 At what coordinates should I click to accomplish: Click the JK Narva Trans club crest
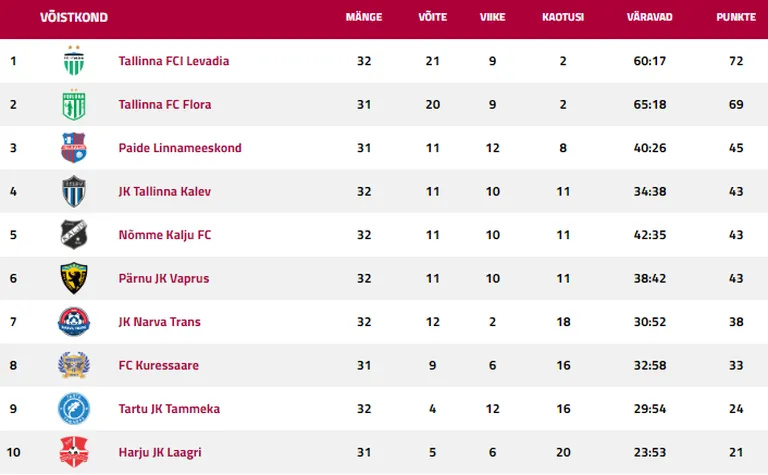point(74,322)
